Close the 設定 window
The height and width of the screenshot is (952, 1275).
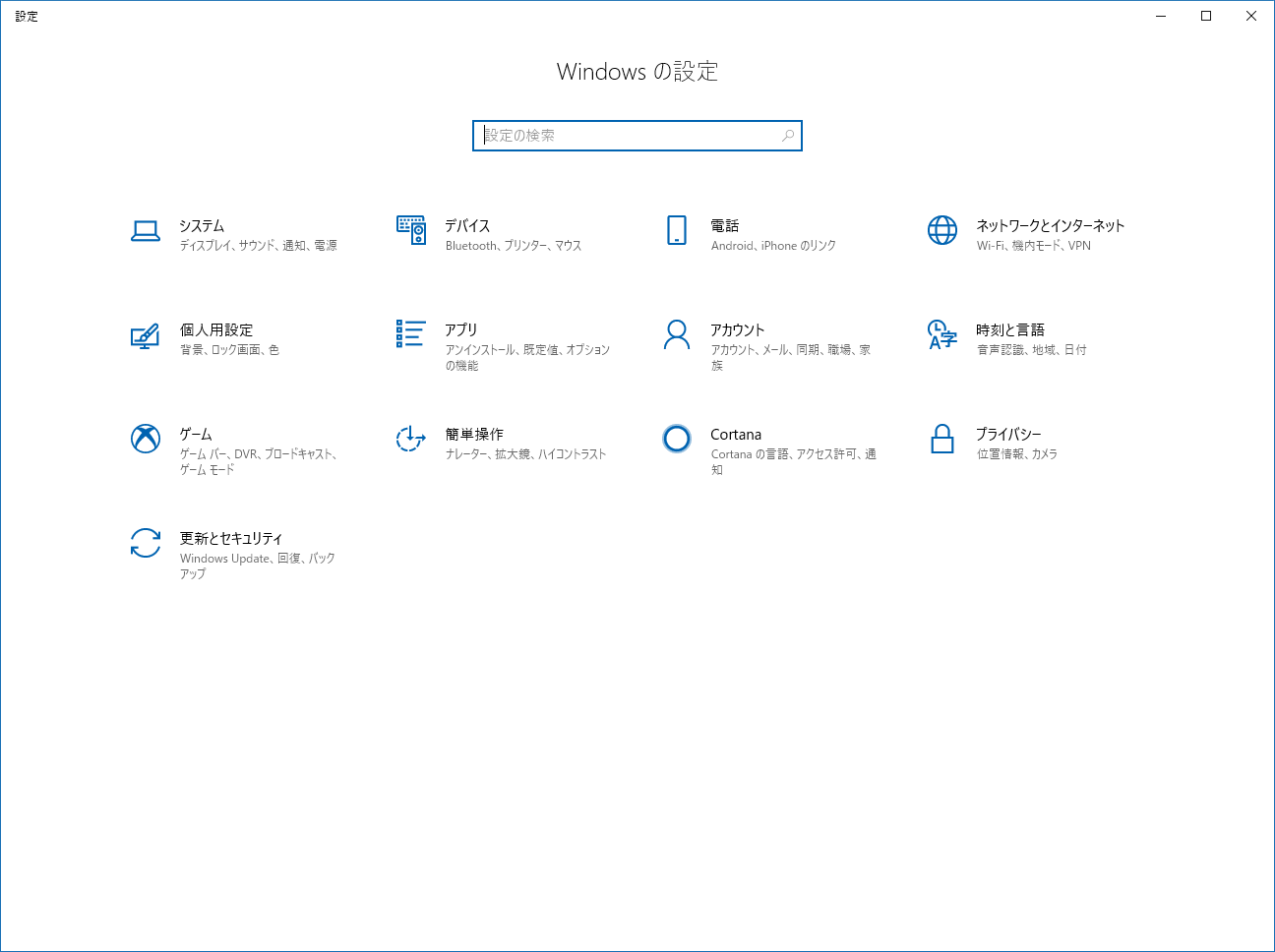1251,16
